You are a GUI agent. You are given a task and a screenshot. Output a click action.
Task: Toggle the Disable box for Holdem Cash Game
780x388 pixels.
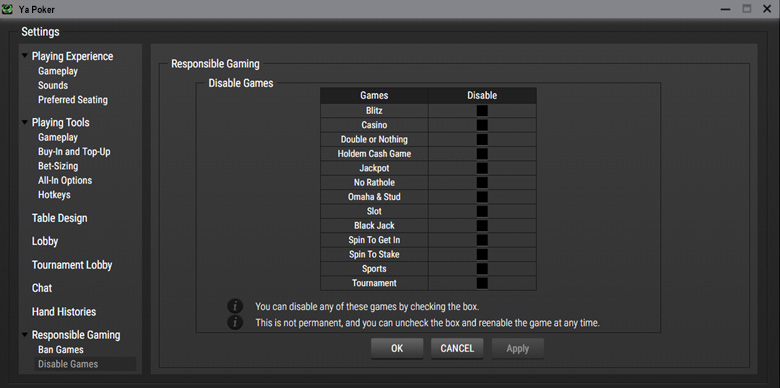click(482, 154)
